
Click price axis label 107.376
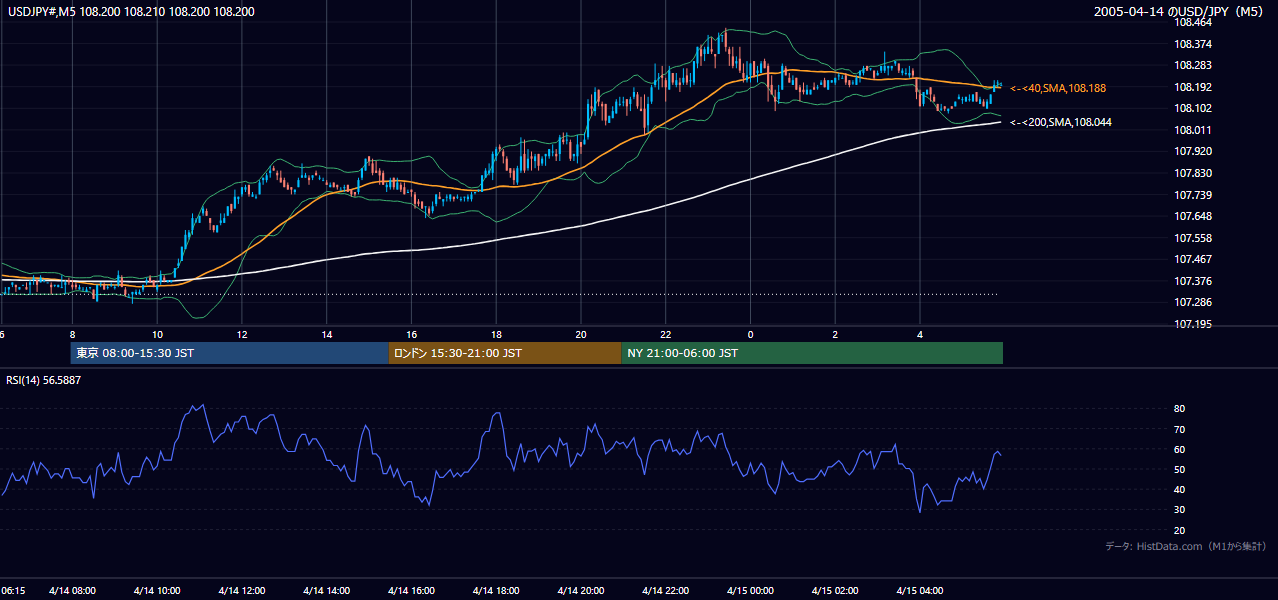(1194, 281)
